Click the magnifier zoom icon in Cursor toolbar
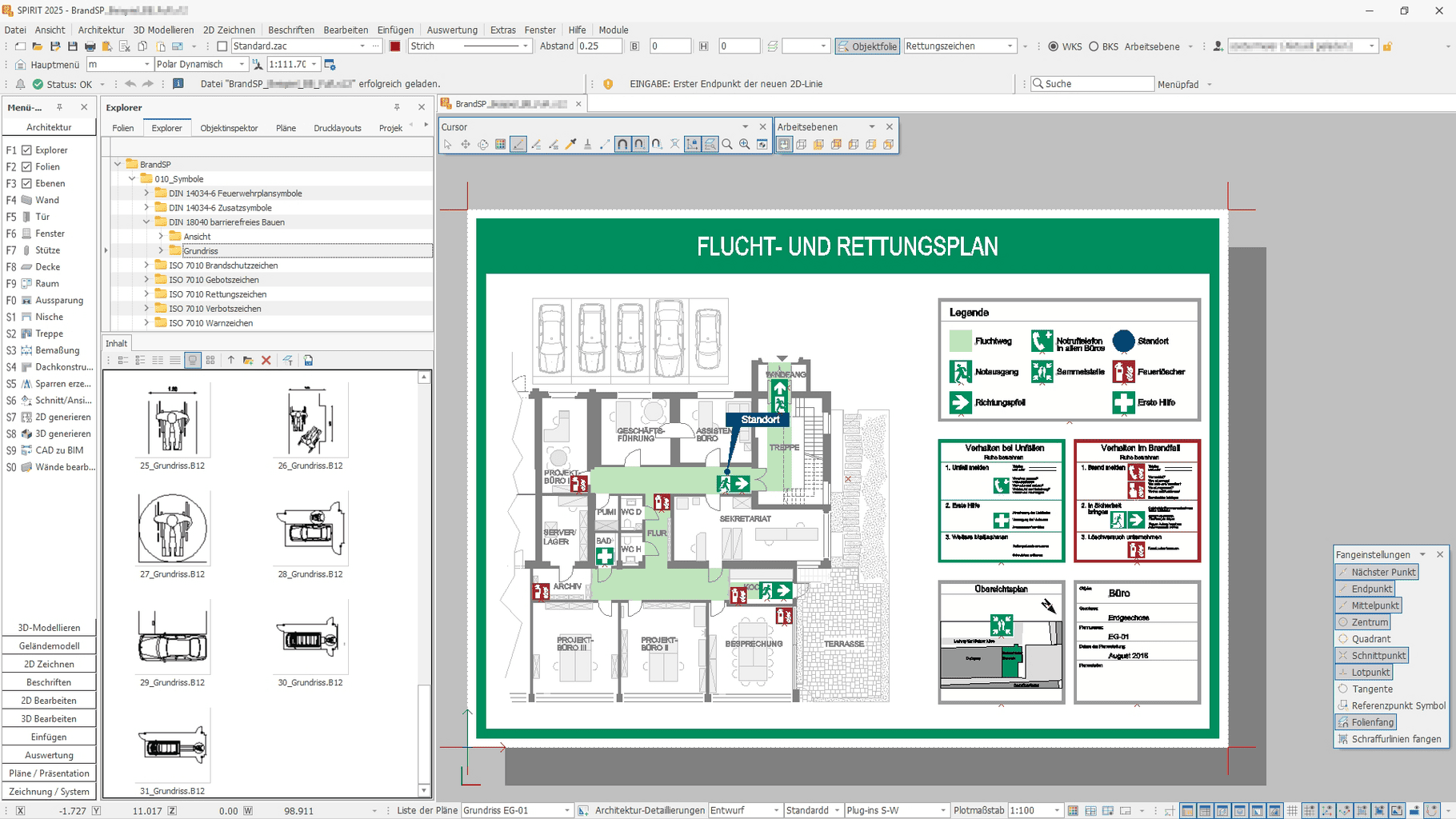This screenshot has width=1456, height=819. 727,145
